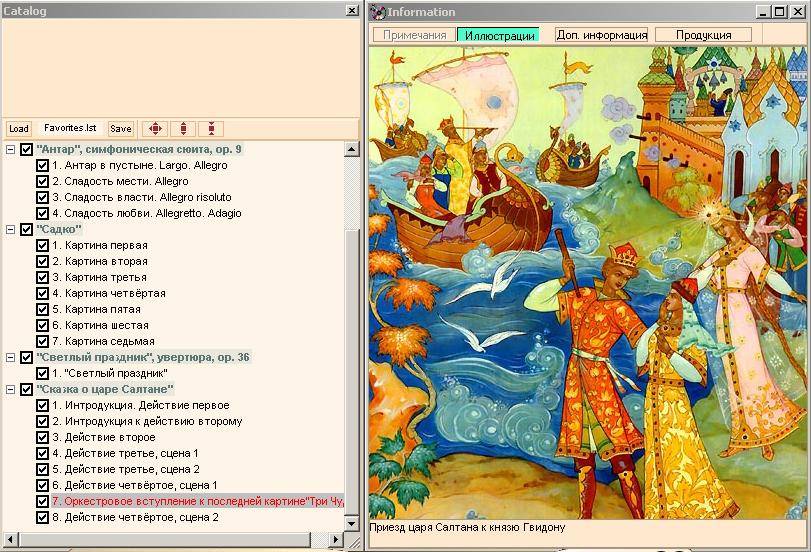Uncheck "Светлый праздник", увертюра checkbox

[26, 357]
